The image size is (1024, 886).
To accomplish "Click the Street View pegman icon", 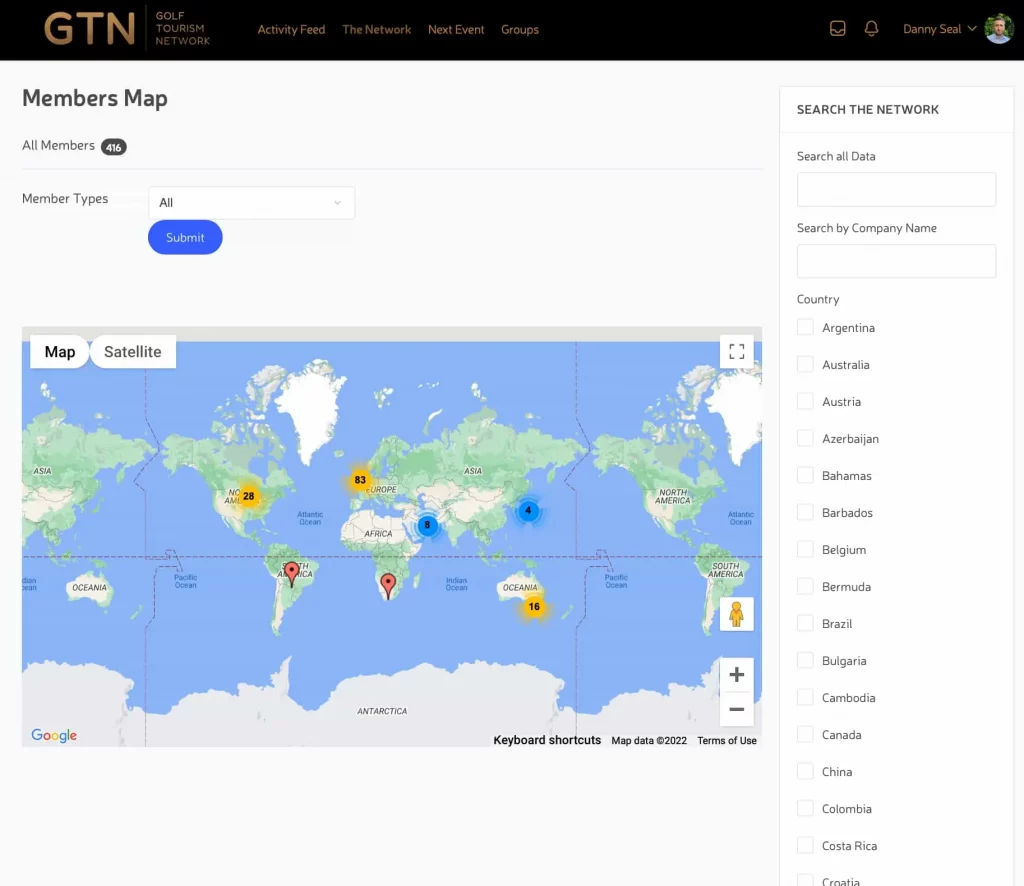I will 736,614.
